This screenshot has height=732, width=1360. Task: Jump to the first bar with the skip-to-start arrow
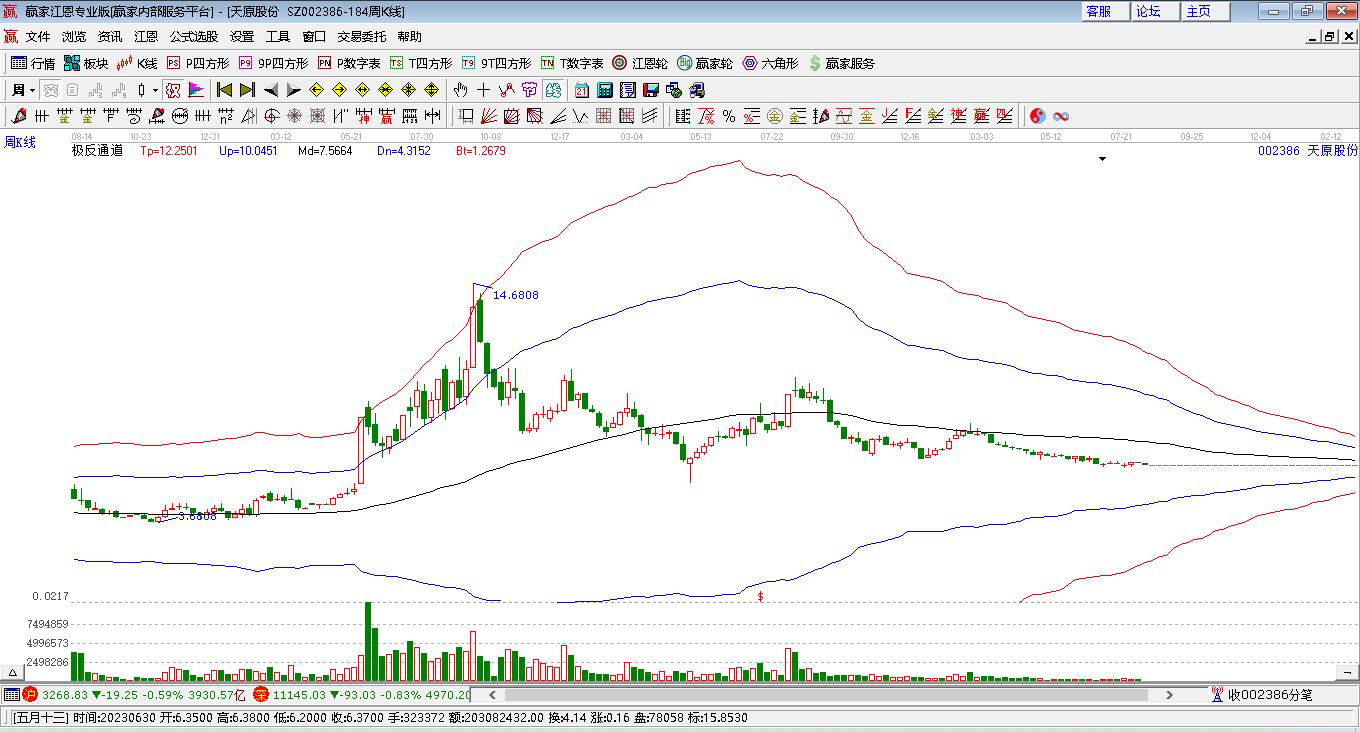pos(225,90)
